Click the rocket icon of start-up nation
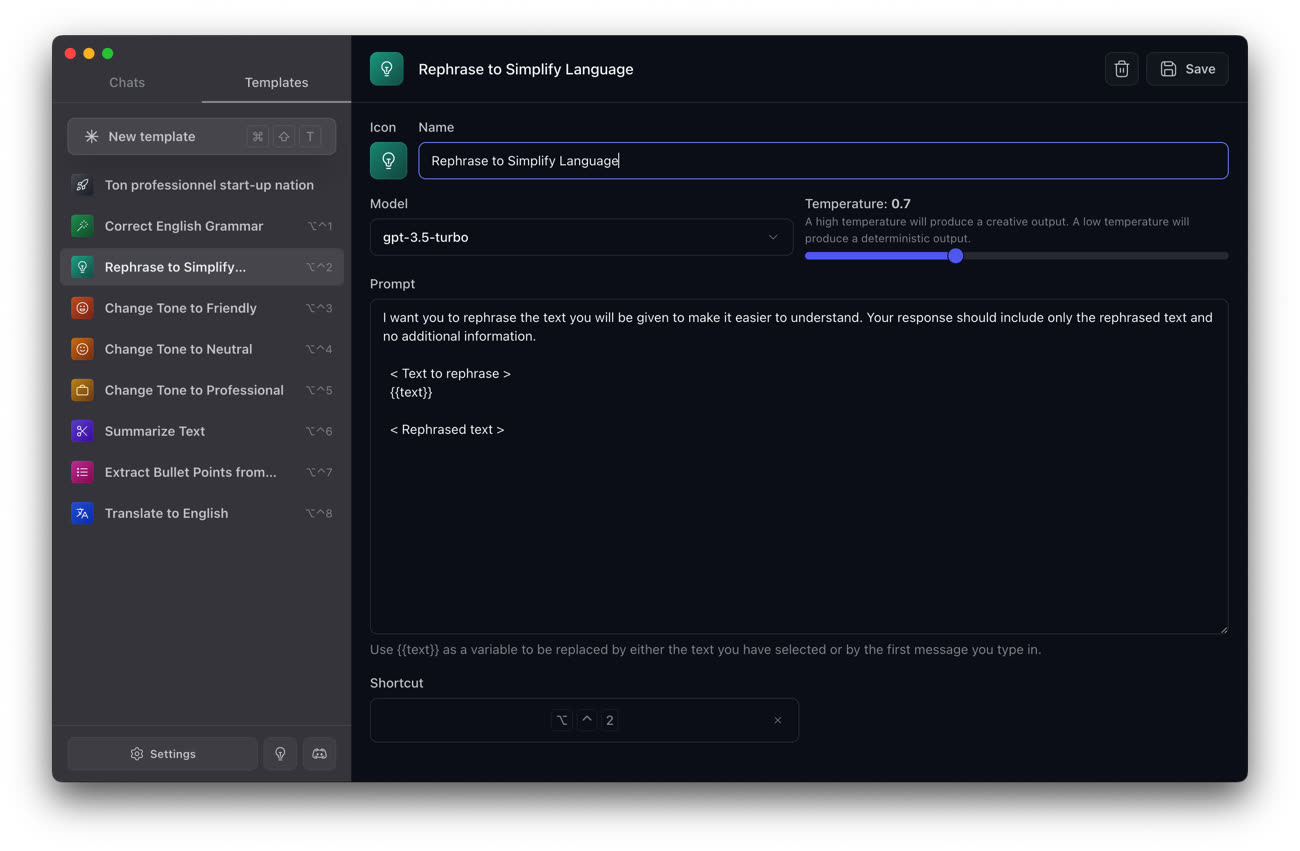 [x=82, y=185]
